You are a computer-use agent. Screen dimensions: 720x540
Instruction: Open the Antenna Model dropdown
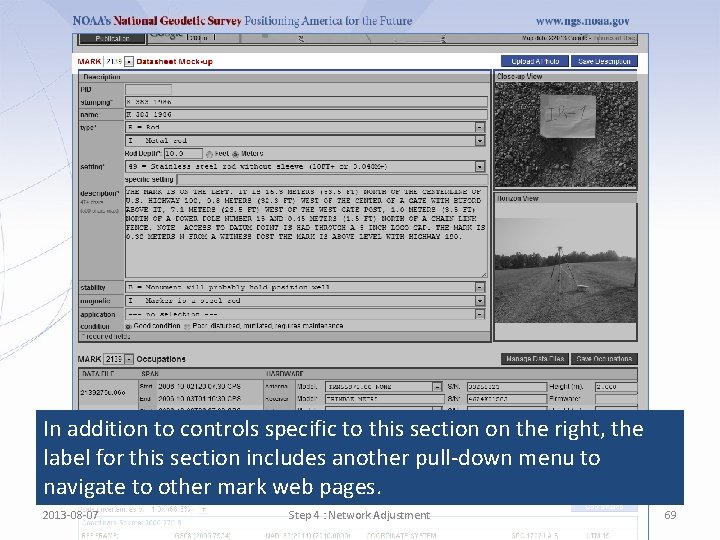point(383,387)
